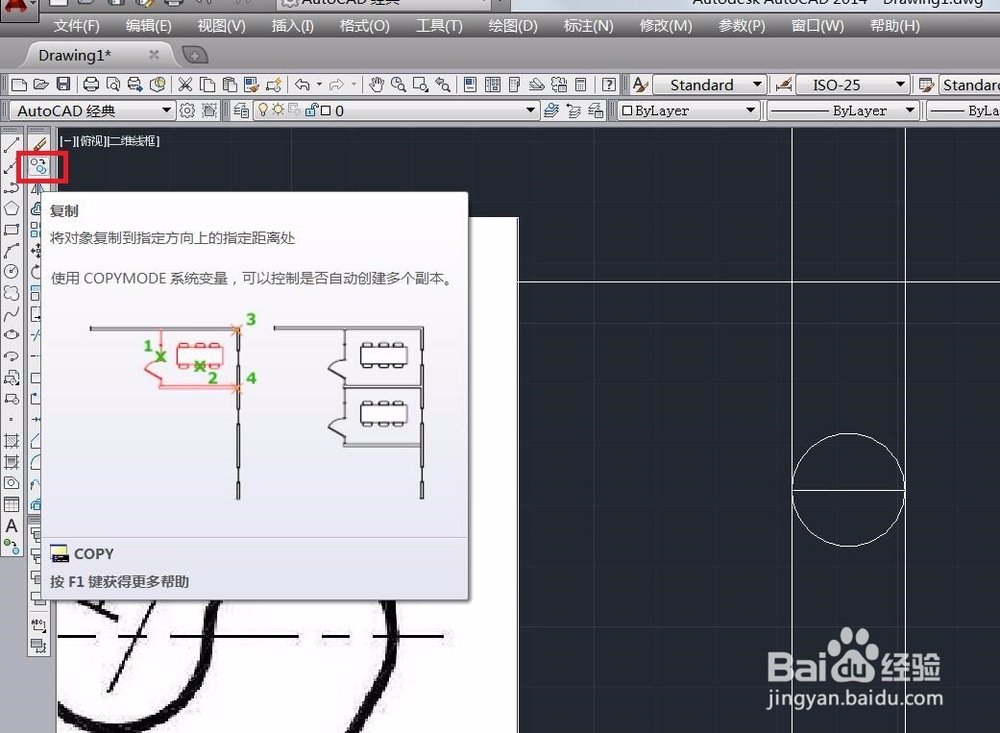
Task: Switch to the Drawing1* tab
Action: (75, 56)
